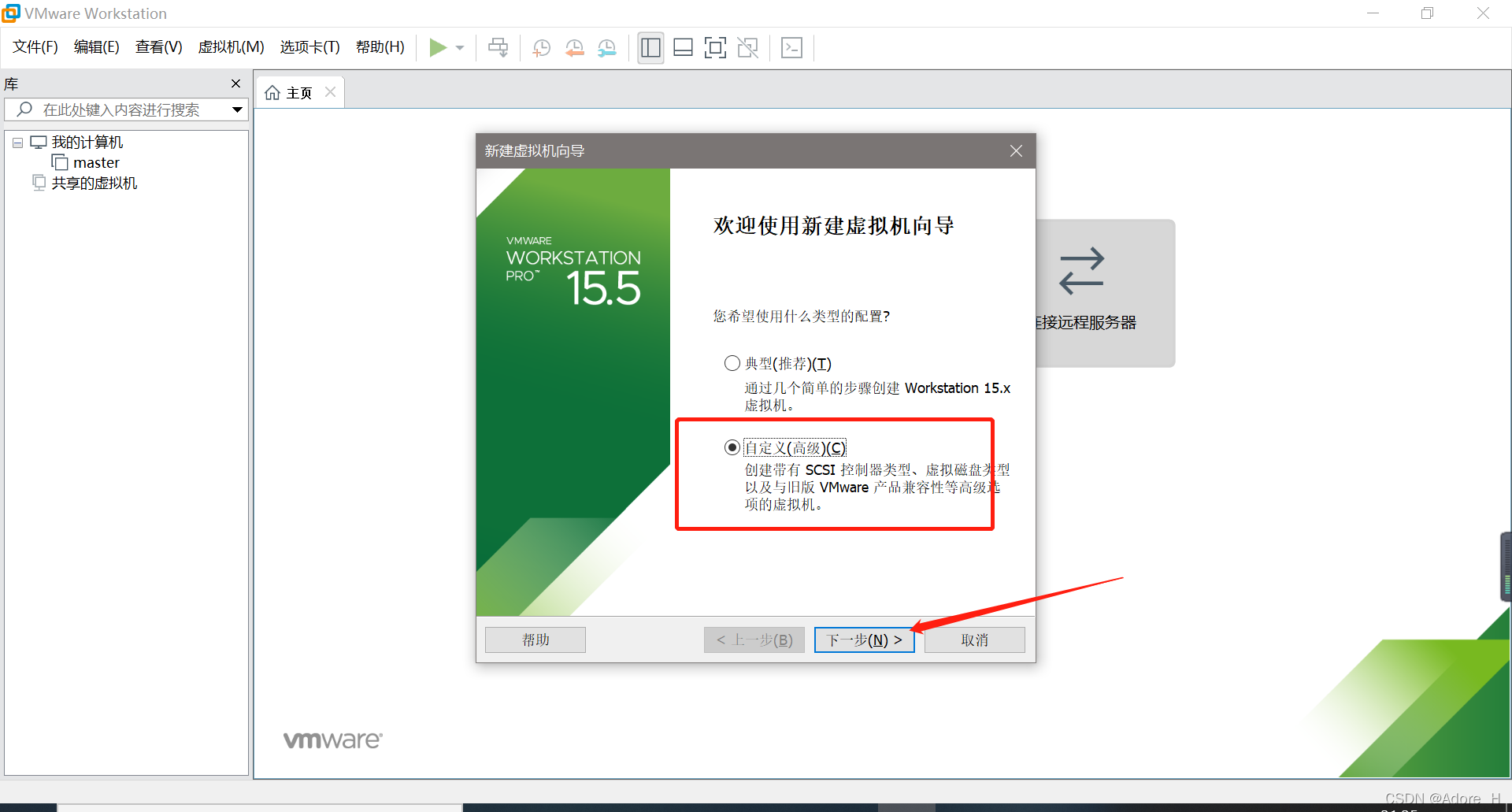Select 我的计算机 in the library tree
Viewport: 1512px width, 812px height.
click(x=87, y=143)
